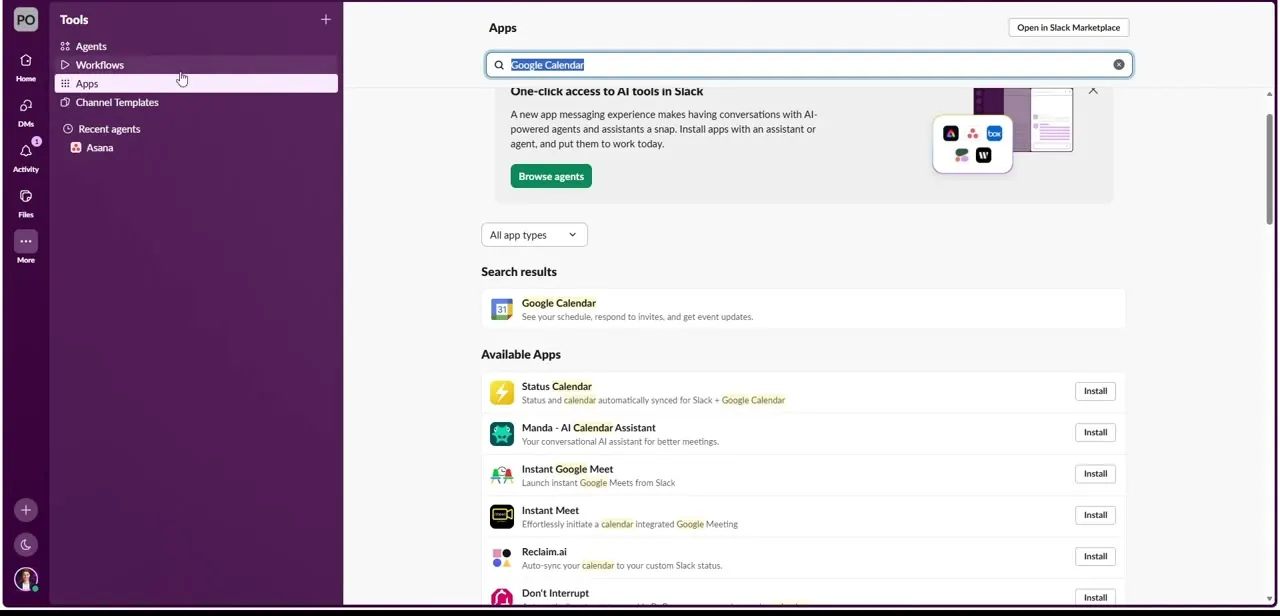Click the Instant Meet app icon

pyautogui.click(x=502, y=516)
